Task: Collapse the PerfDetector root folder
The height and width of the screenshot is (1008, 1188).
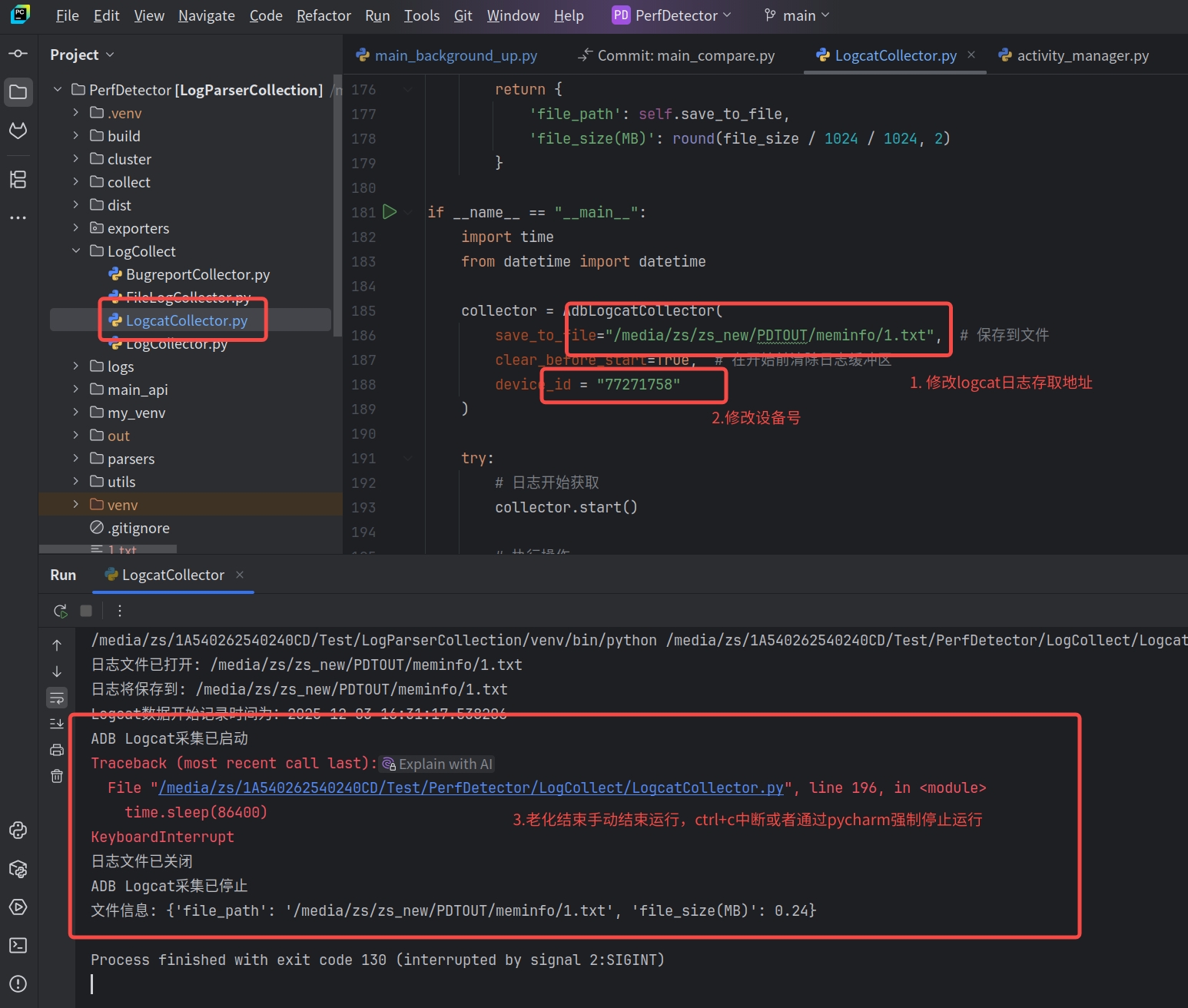Action: pyautogui.click(x=58, y=90)
